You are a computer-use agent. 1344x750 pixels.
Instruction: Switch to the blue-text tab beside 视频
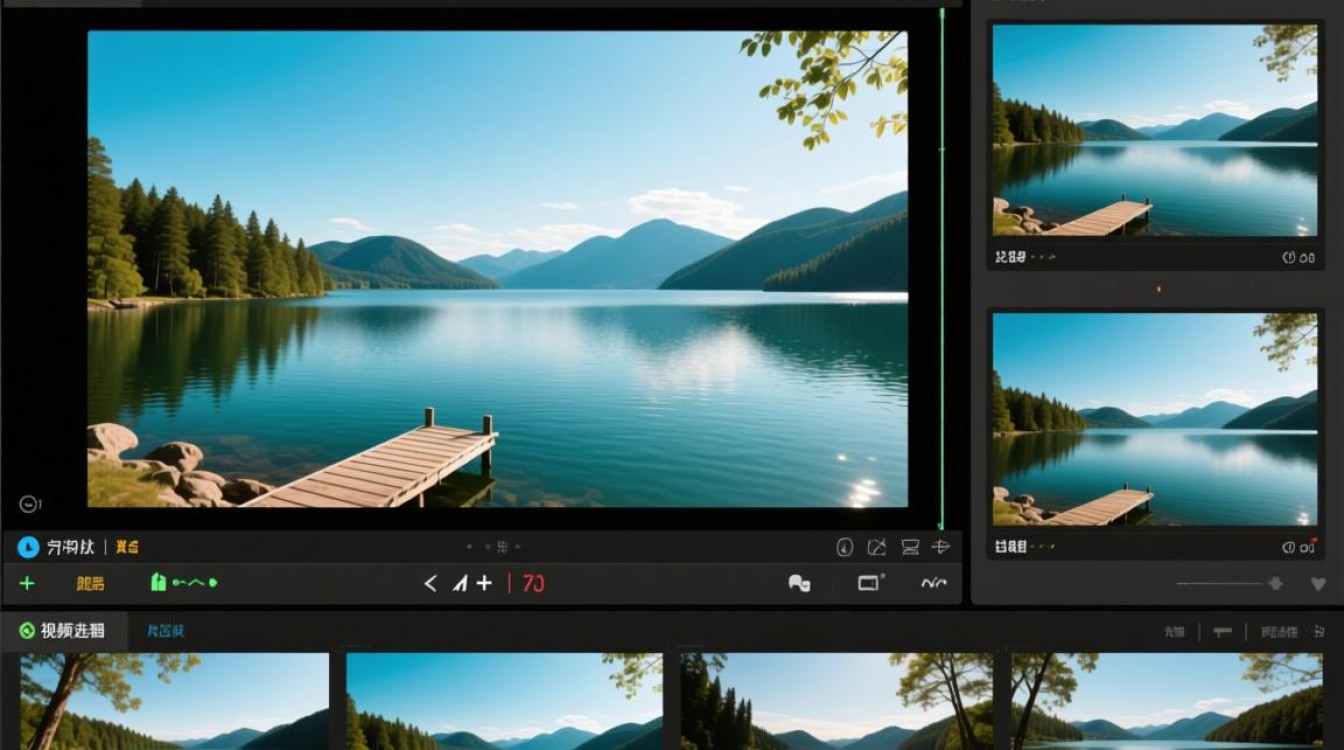[x=165, y=631]
